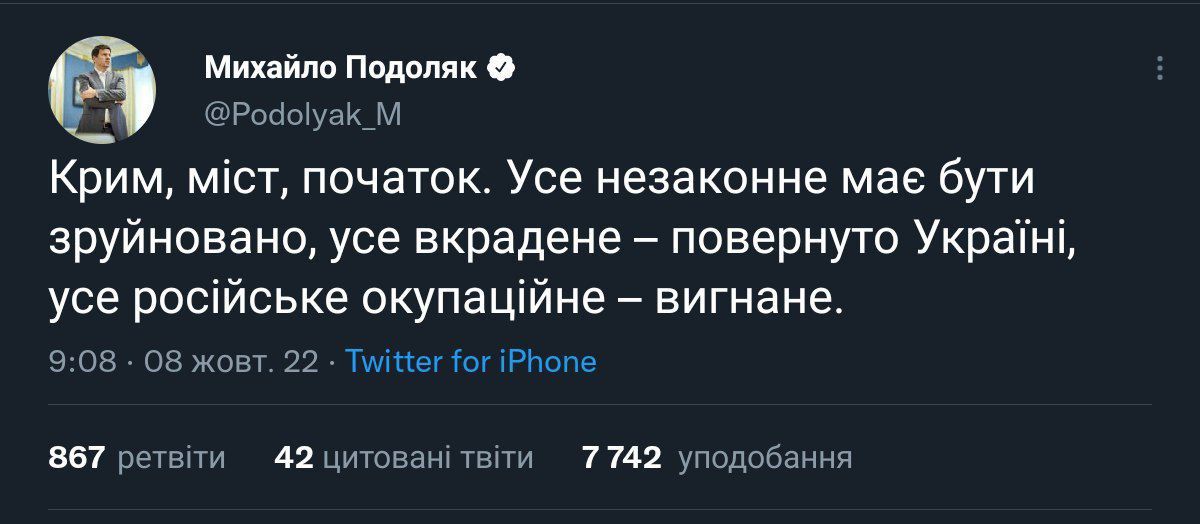Click the уподобання label text
This screenshot has width=1200, height=524.
point(765,458)
